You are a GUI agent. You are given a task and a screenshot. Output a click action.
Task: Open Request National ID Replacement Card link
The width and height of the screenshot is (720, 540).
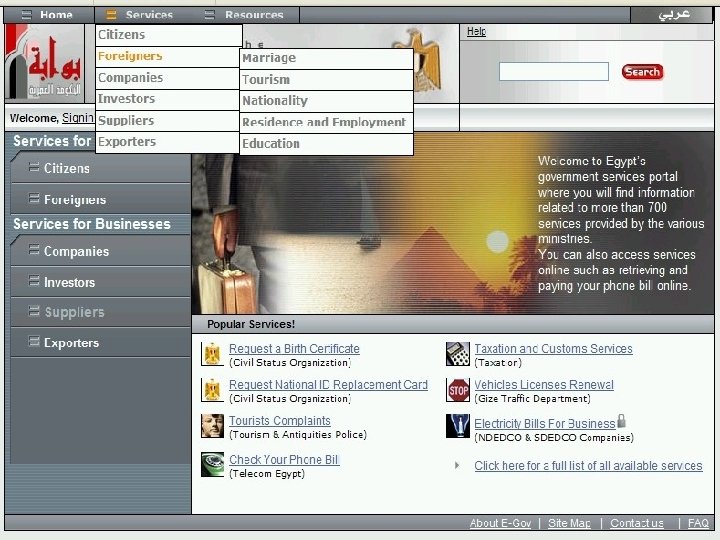[x=328, y=384]
